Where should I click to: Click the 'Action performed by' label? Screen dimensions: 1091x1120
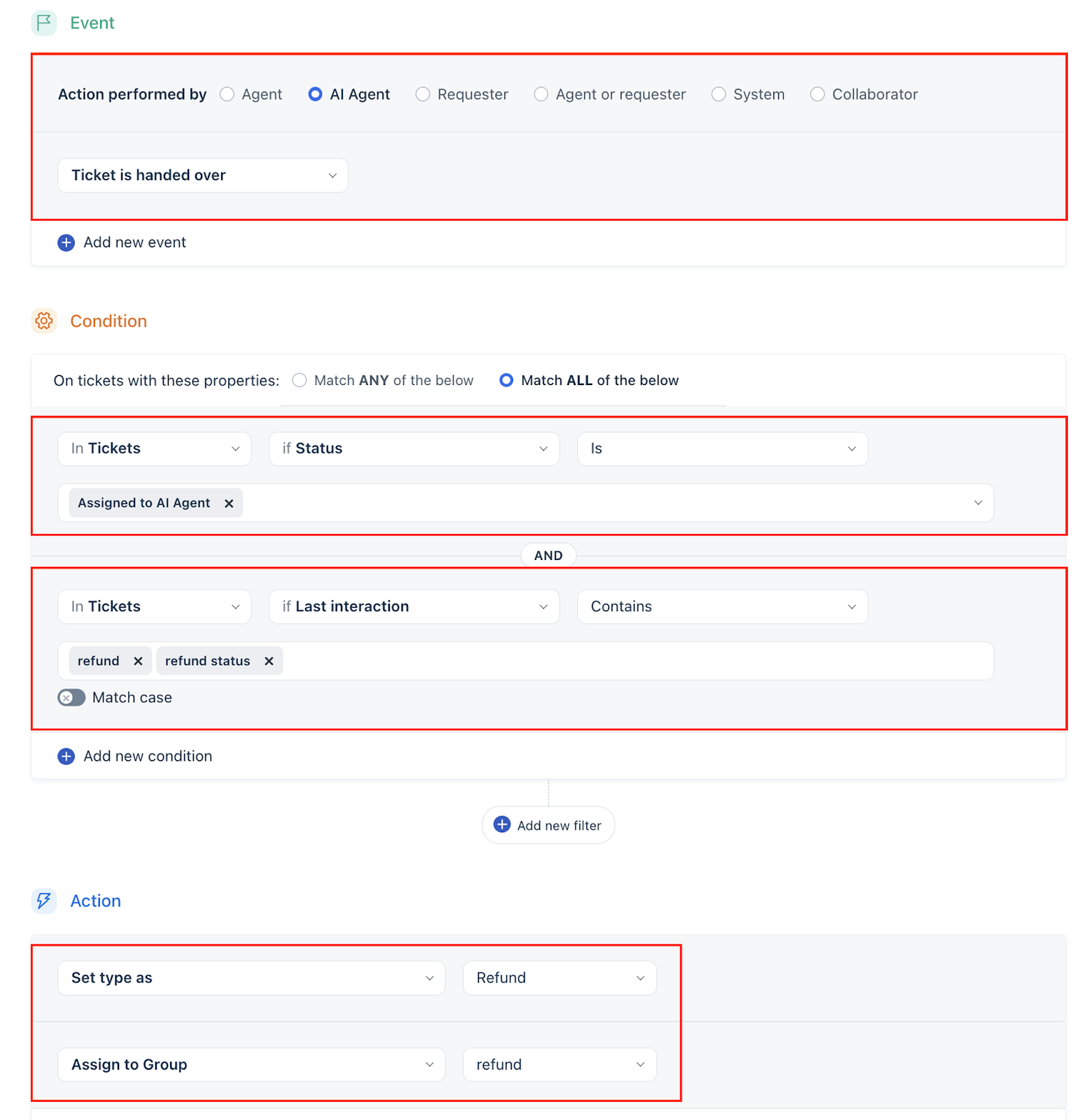(132, 94)
